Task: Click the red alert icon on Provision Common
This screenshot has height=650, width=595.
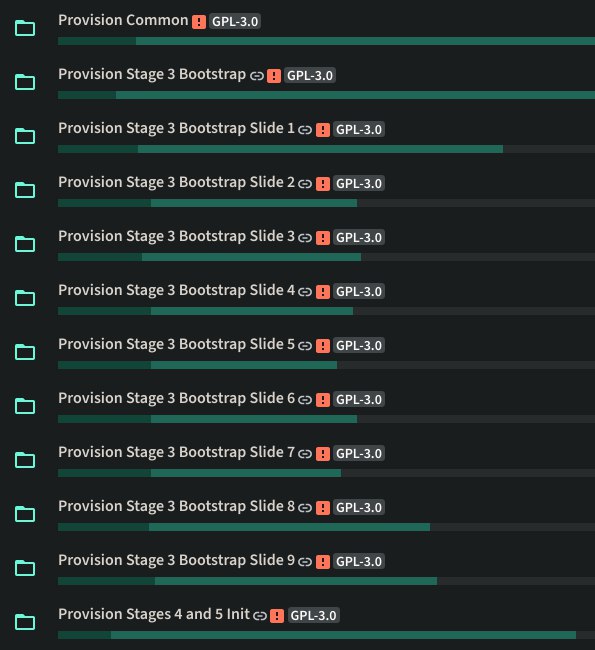Action: point(199,22)
